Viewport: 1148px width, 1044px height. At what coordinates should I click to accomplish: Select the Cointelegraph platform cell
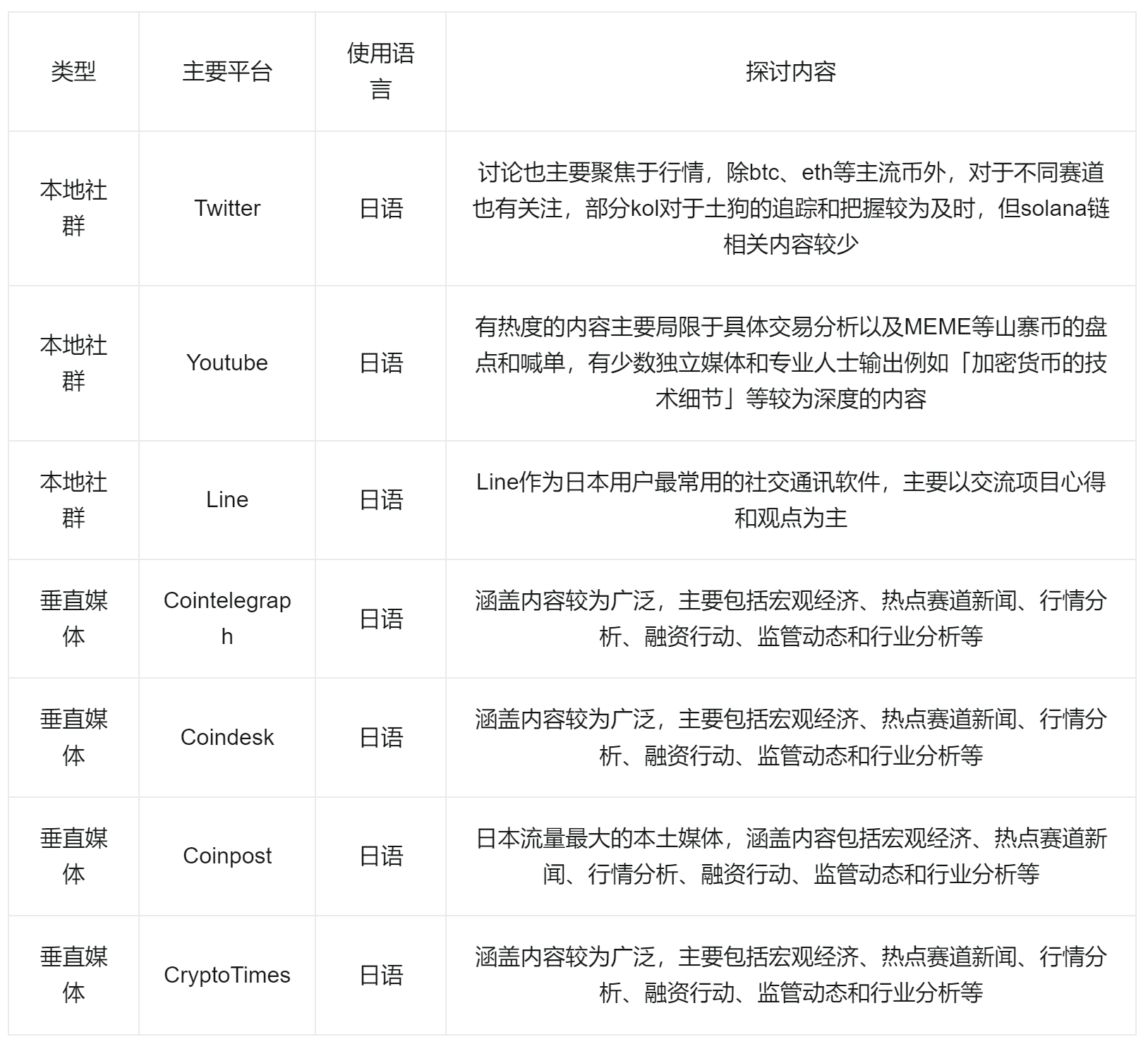coord(227,619)
